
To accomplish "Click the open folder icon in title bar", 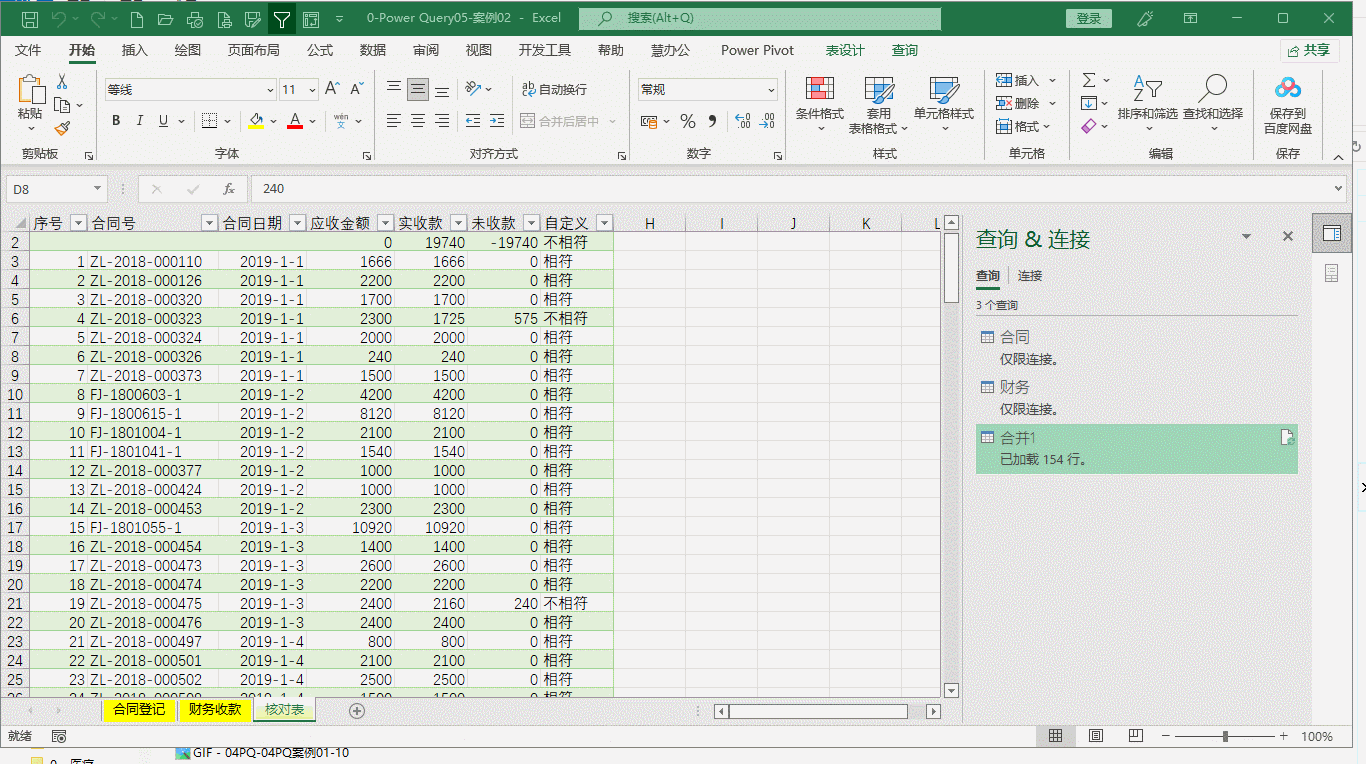I will point(165,19).
